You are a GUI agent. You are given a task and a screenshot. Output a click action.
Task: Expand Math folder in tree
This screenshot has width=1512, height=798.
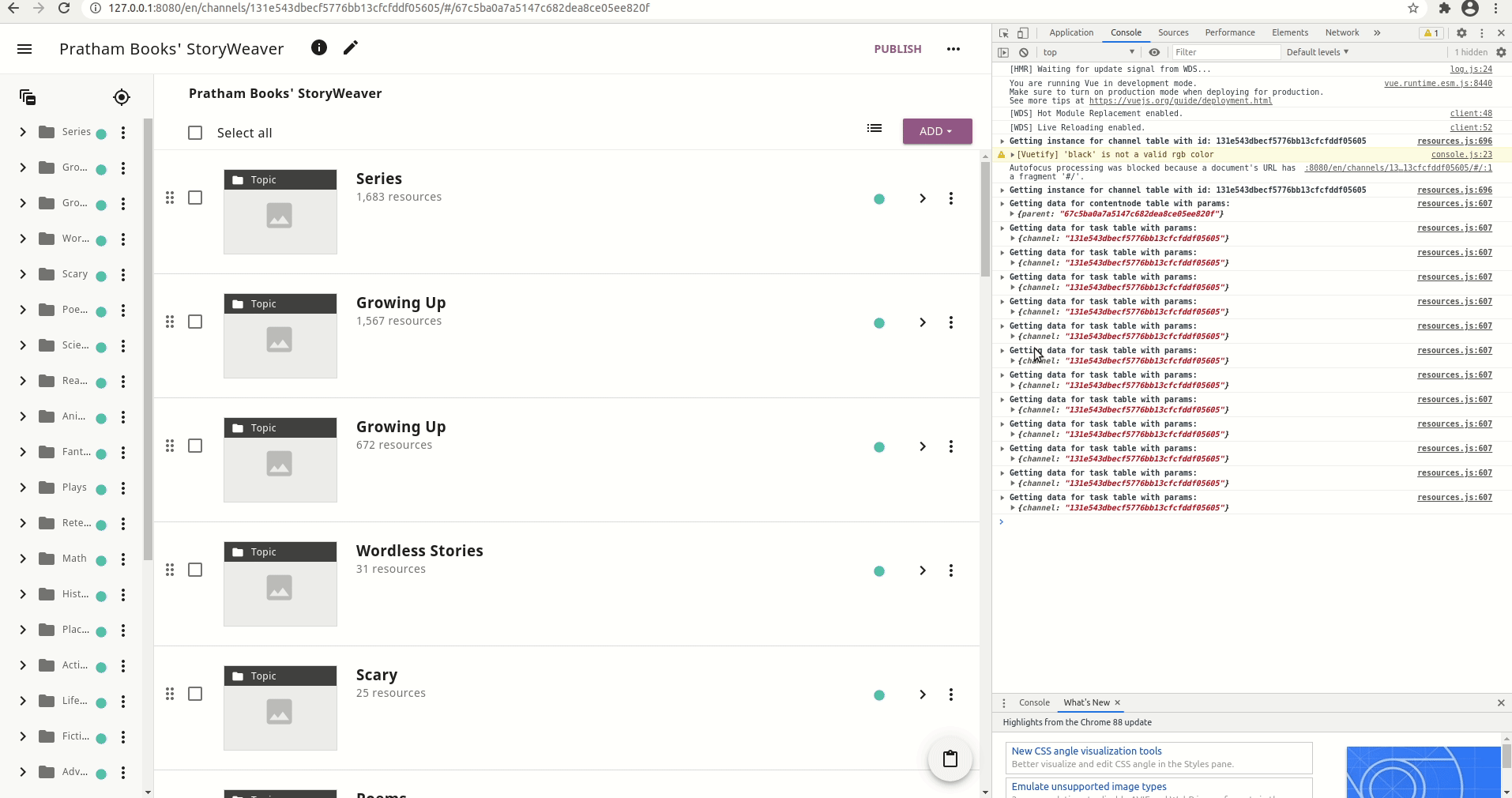(x=23, y=559)
